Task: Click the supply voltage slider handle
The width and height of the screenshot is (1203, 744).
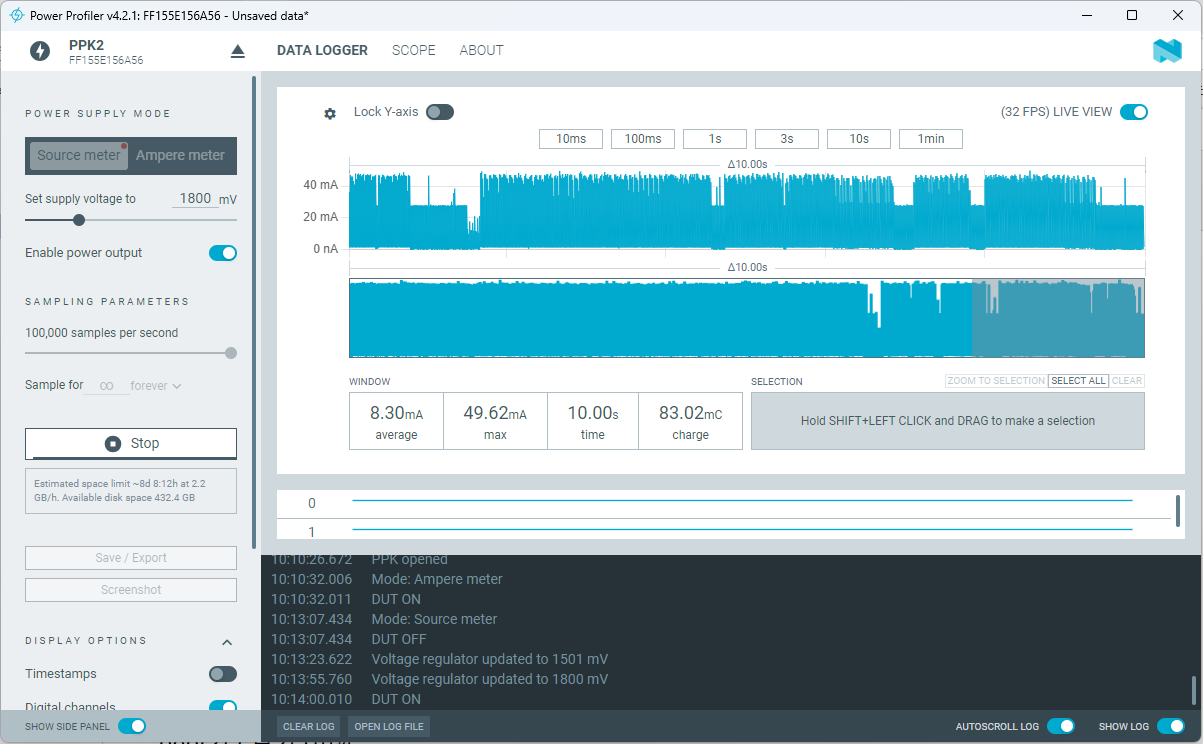Action: pyautogui.click(x=79, y=220)
